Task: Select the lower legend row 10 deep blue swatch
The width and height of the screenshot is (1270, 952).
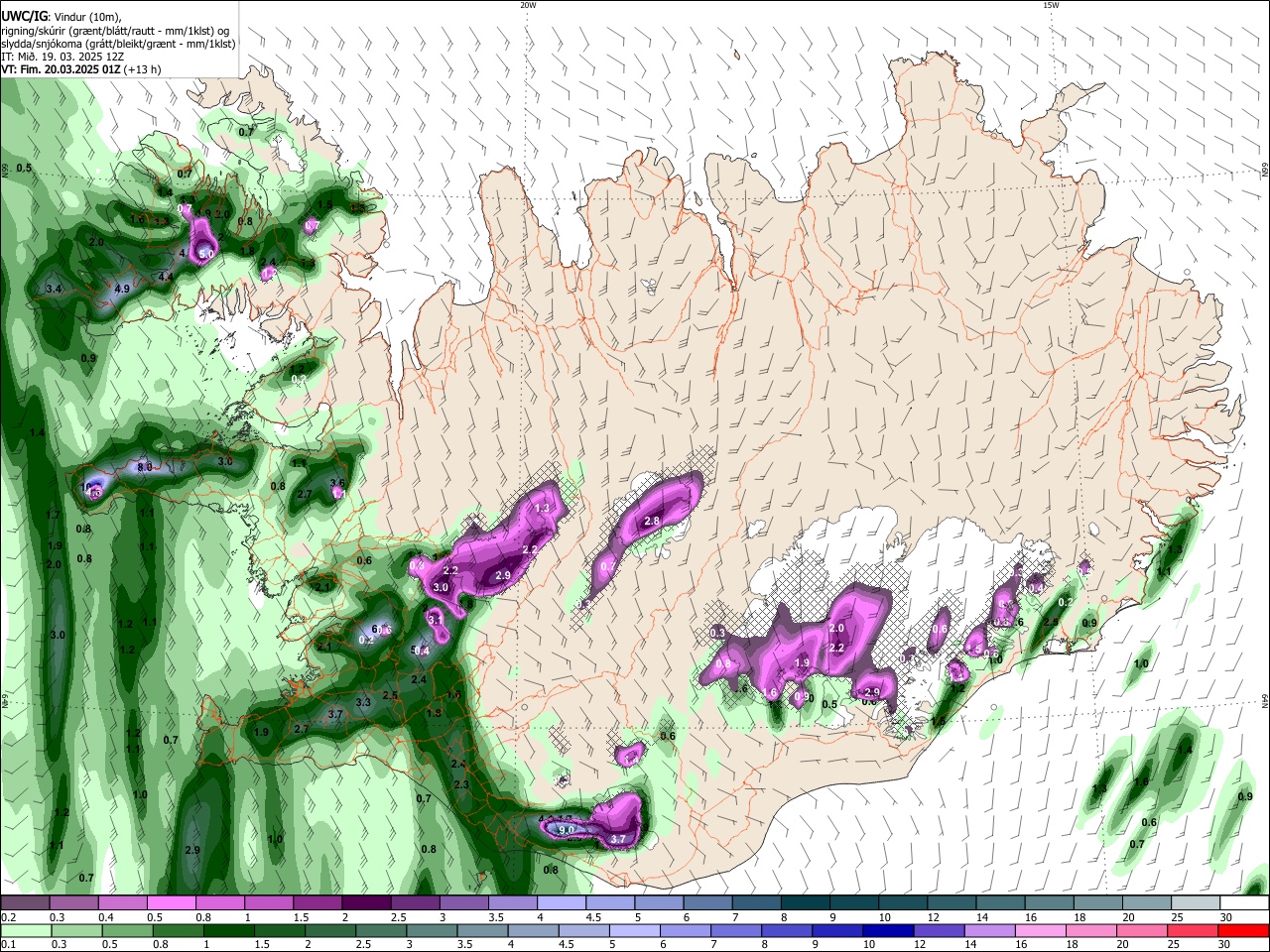Action: [x=888, y=931]
